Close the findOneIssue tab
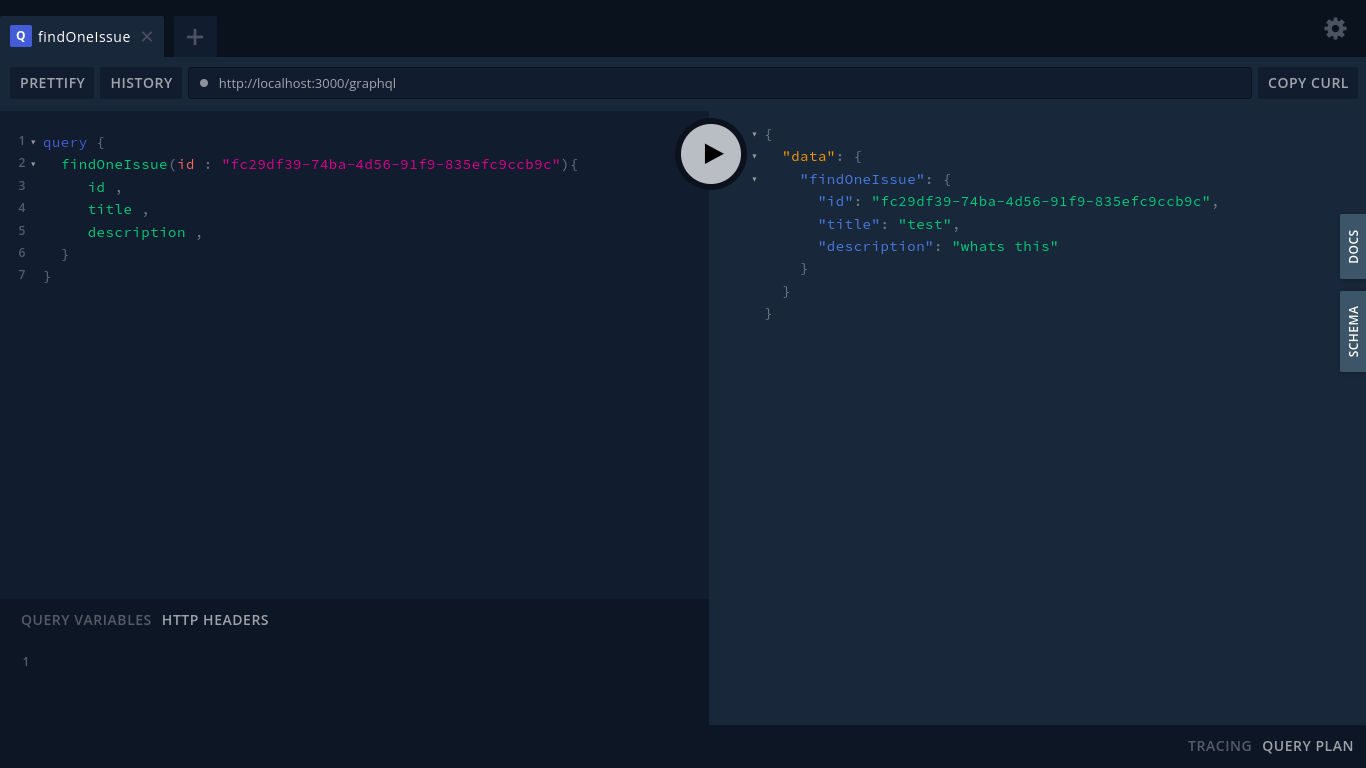Viewport: 1366px width, 768px height. tap(147, 36)
